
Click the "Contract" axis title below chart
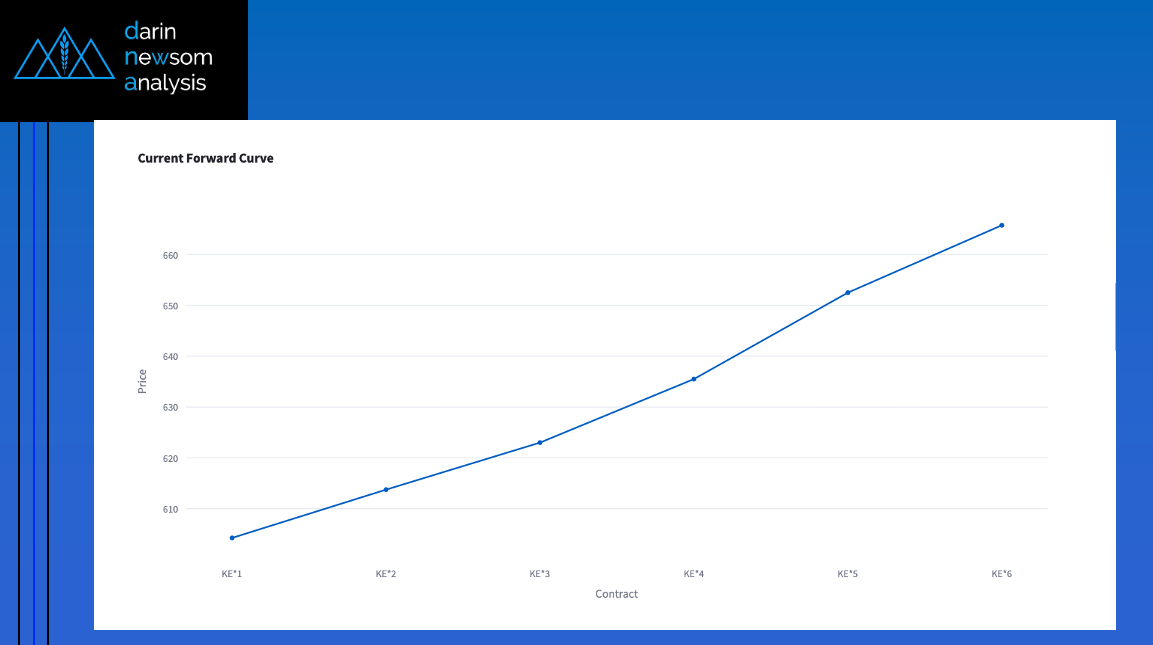[616, 594]
